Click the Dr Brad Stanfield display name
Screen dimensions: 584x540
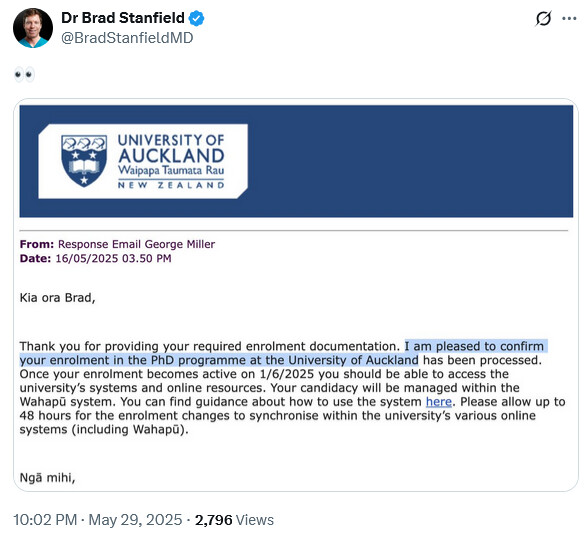tap(123, 18)
